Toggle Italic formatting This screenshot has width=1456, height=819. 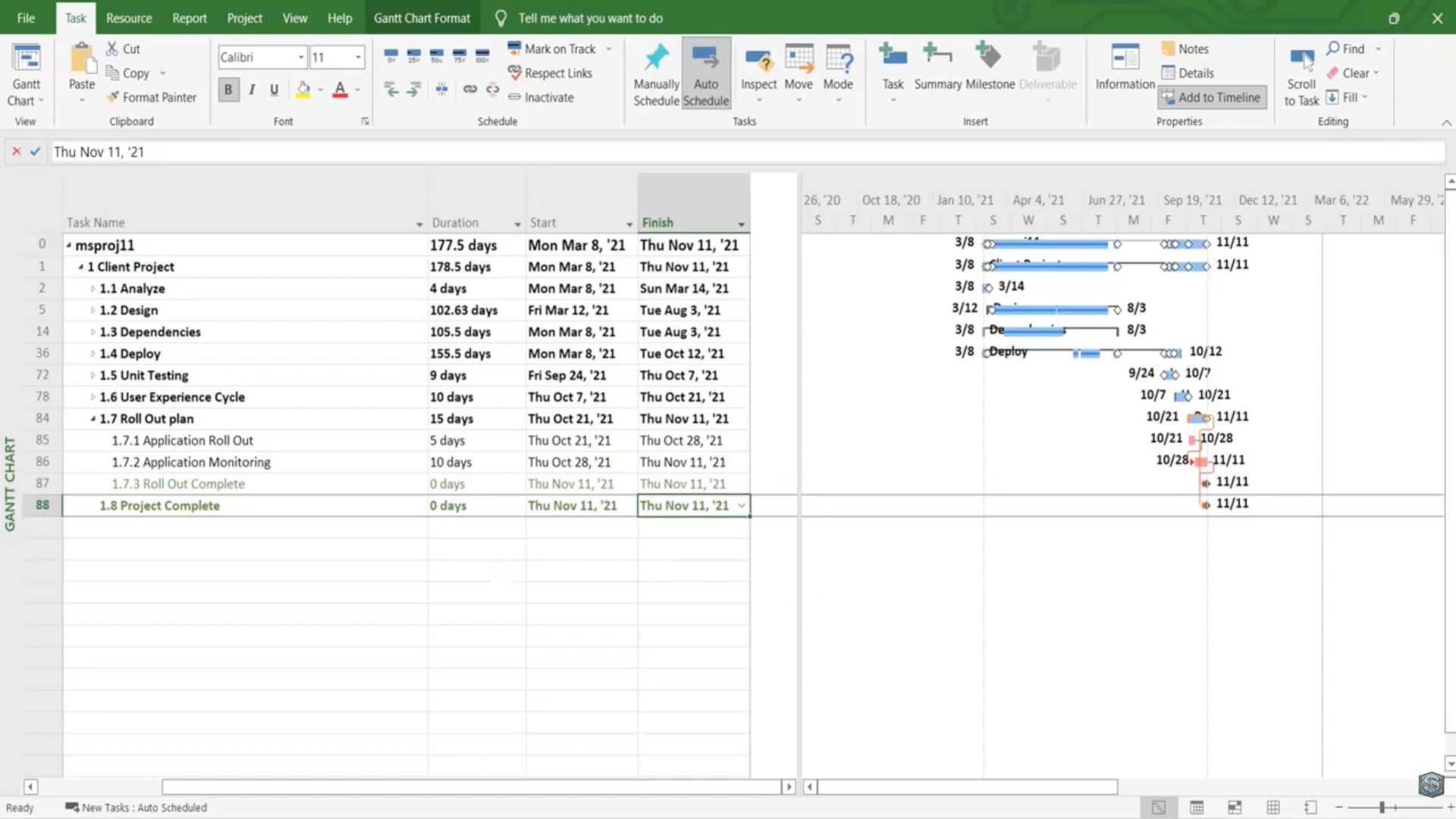[x=251, y=89]
